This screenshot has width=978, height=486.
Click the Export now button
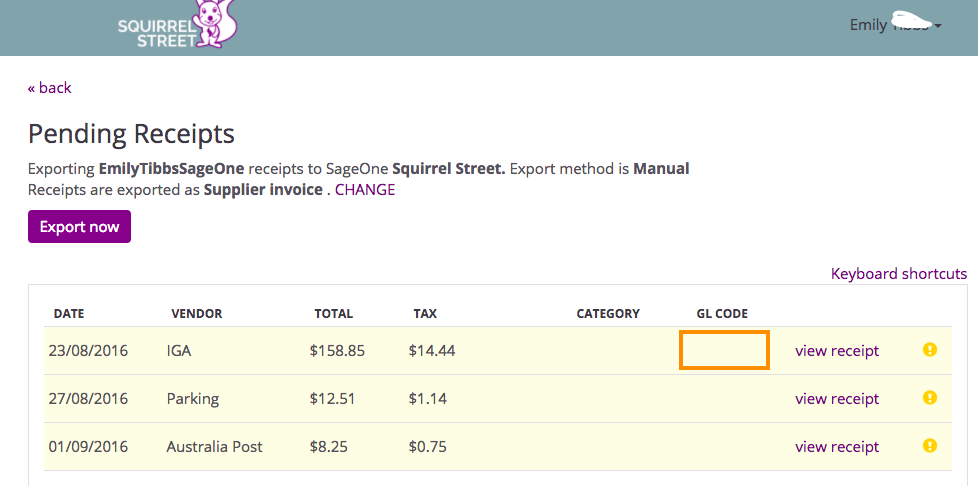pos(79,226)
